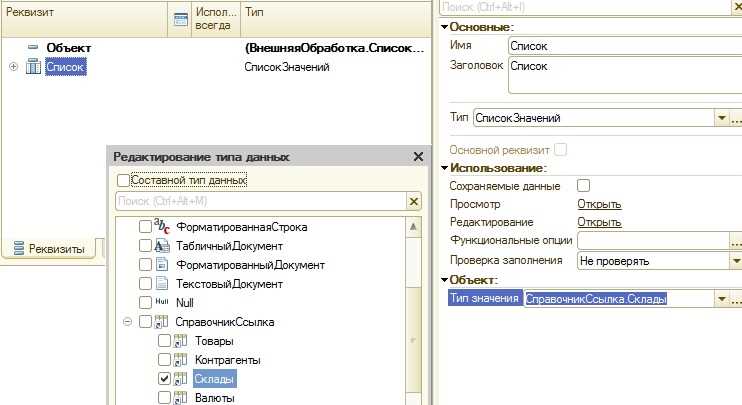Click the Заголовок input field
Screen dimensions: 742x405
625,75
